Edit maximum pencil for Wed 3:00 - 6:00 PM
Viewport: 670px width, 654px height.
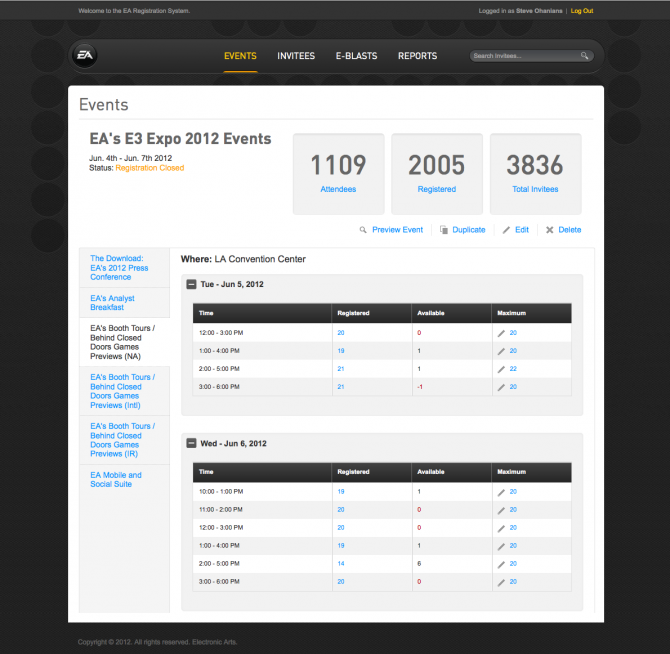pos(501,582)
